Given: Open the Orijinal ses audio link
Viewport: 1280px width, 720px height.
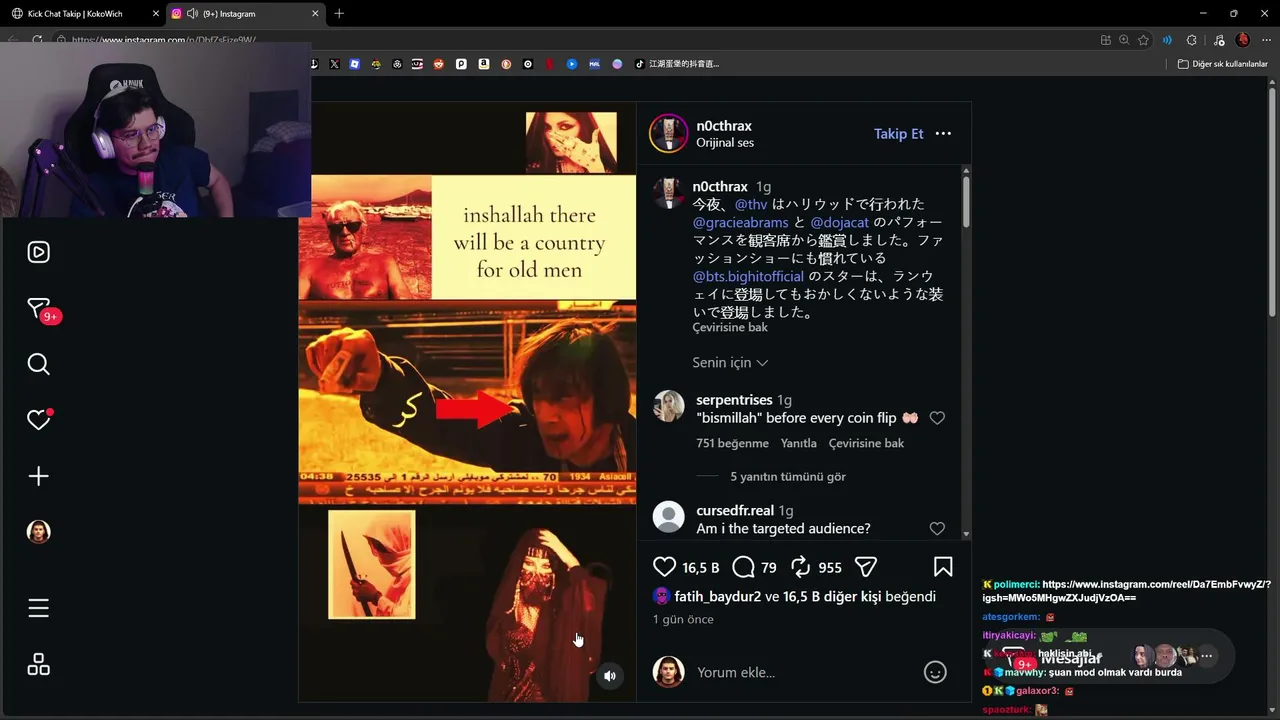Looking at the screenshot, I should pos(725,143).
